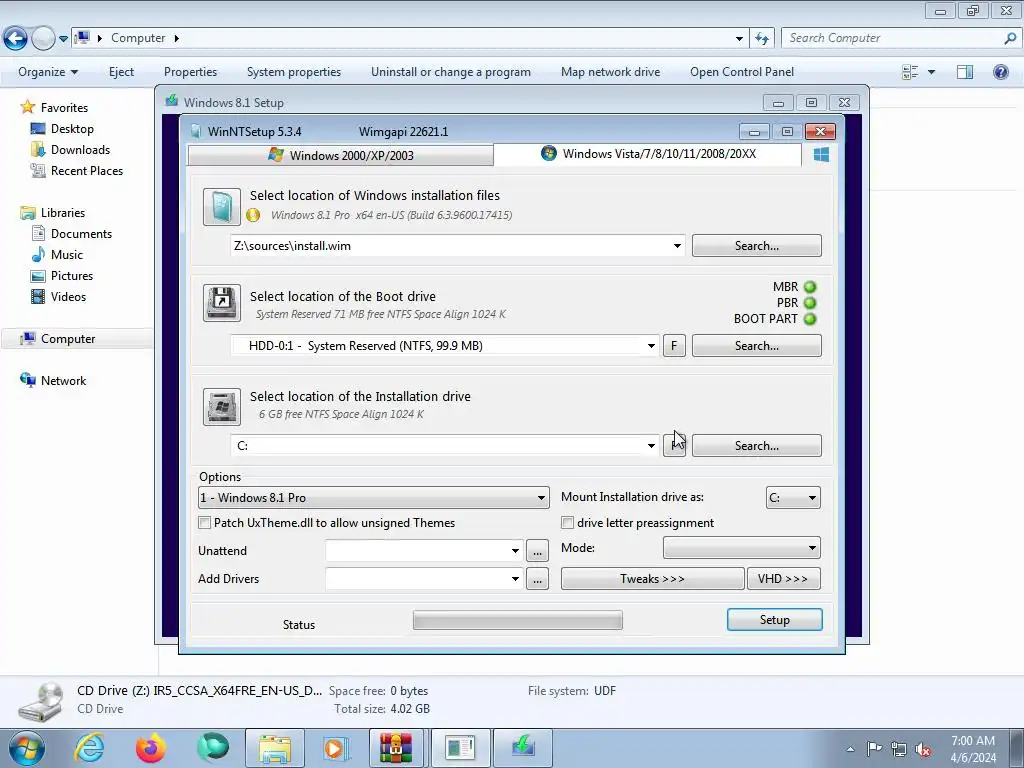Click the Action Center flag tray icon
The width and height of the screenshot is (1024, 768).
click(x=874, y=749)
